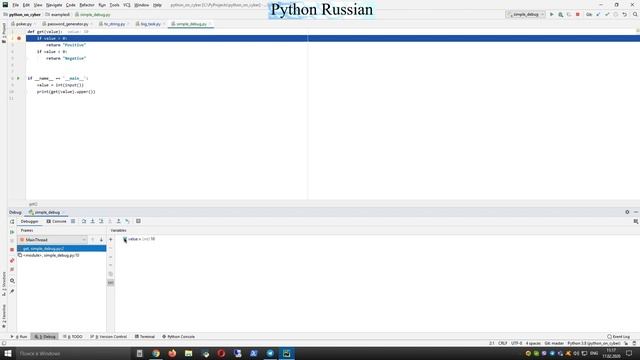Click the simple_debug session tab in the Debug panel
Screen dimensions: 640x360
tap(46, 212)
